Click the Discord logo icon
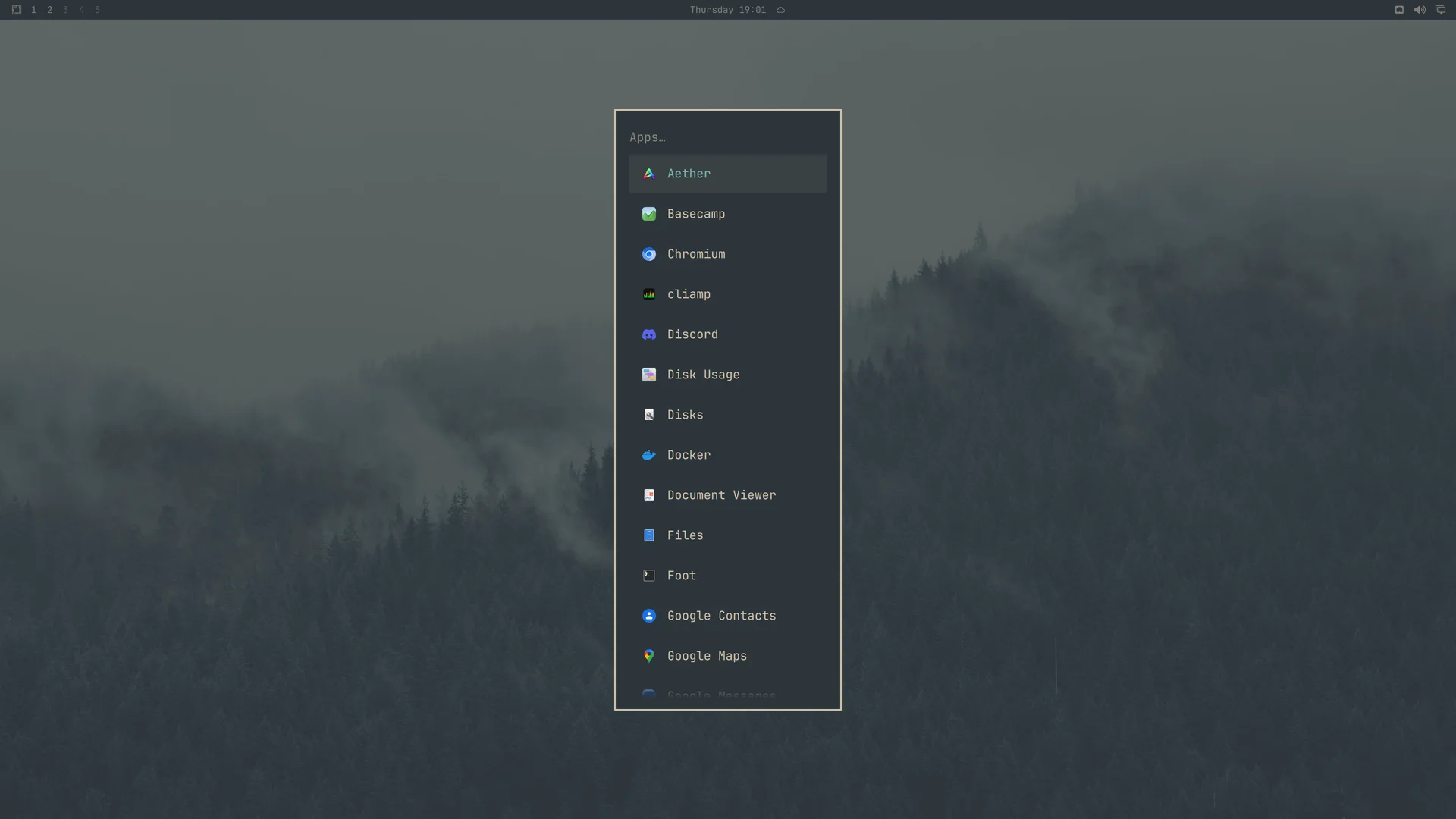The height and width of the screenshot is (819, 1456). pyautogui.click(x=649, y=334)
